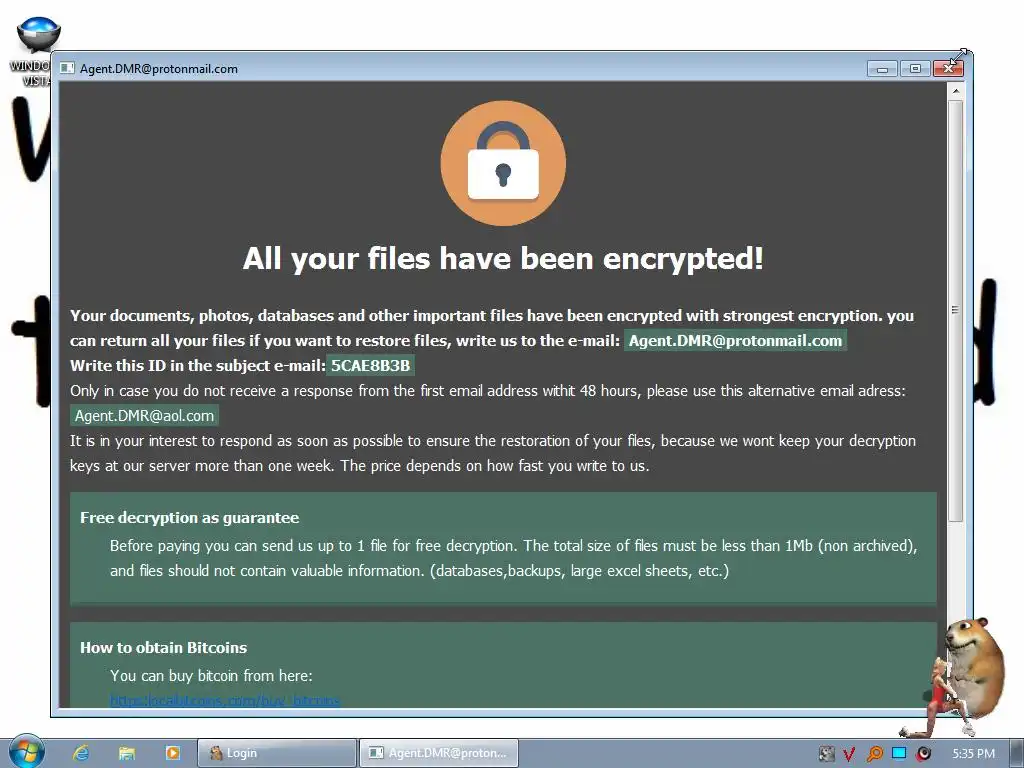Screen dimensions: 1024x768
Task: Click the vertical scrollbar thumb
Action: pos(955,310)
